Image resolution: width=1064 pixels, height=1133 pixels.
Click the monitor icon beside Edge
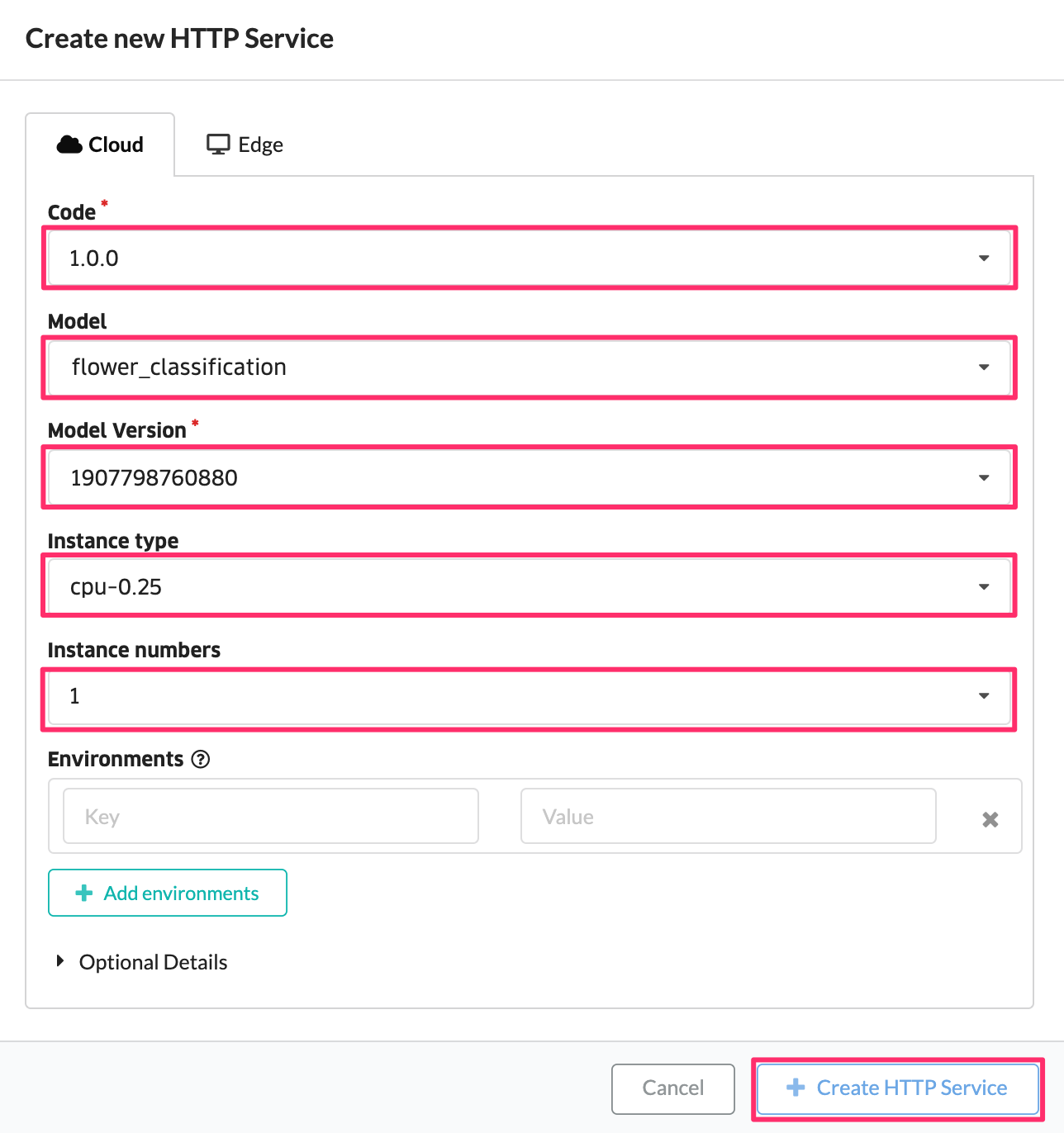click(218, 145)
